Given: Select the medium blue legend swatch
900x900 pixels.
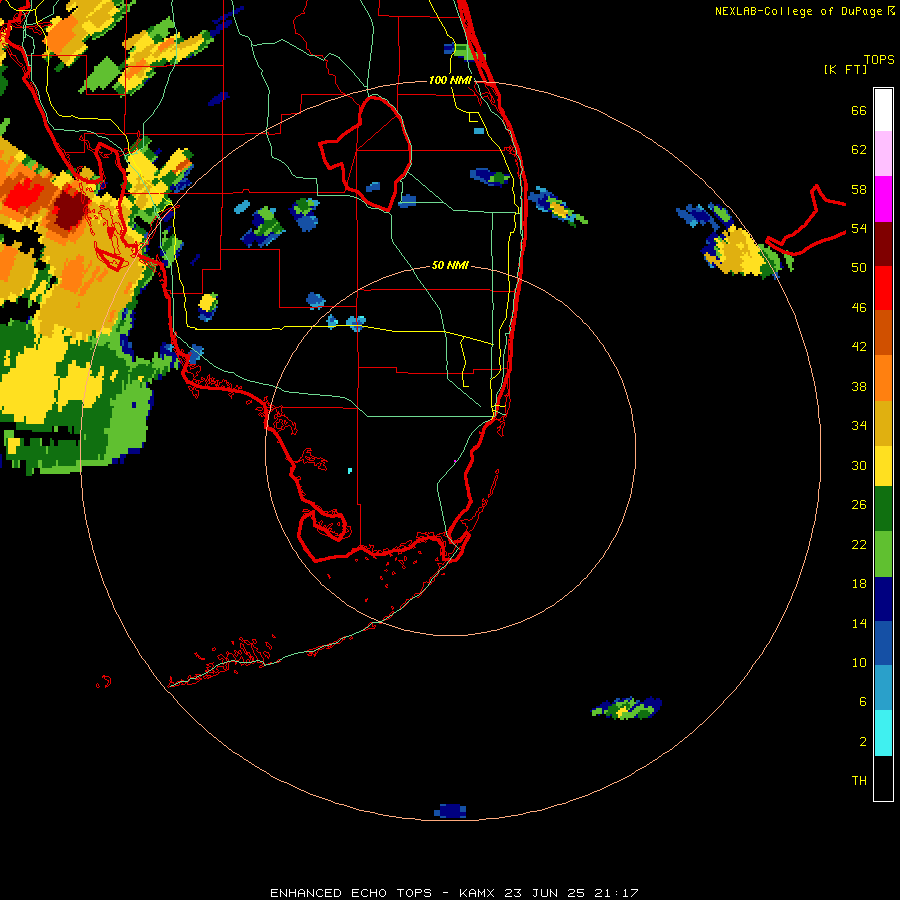Looking at the screenshot, I should (x=883, y=643).
